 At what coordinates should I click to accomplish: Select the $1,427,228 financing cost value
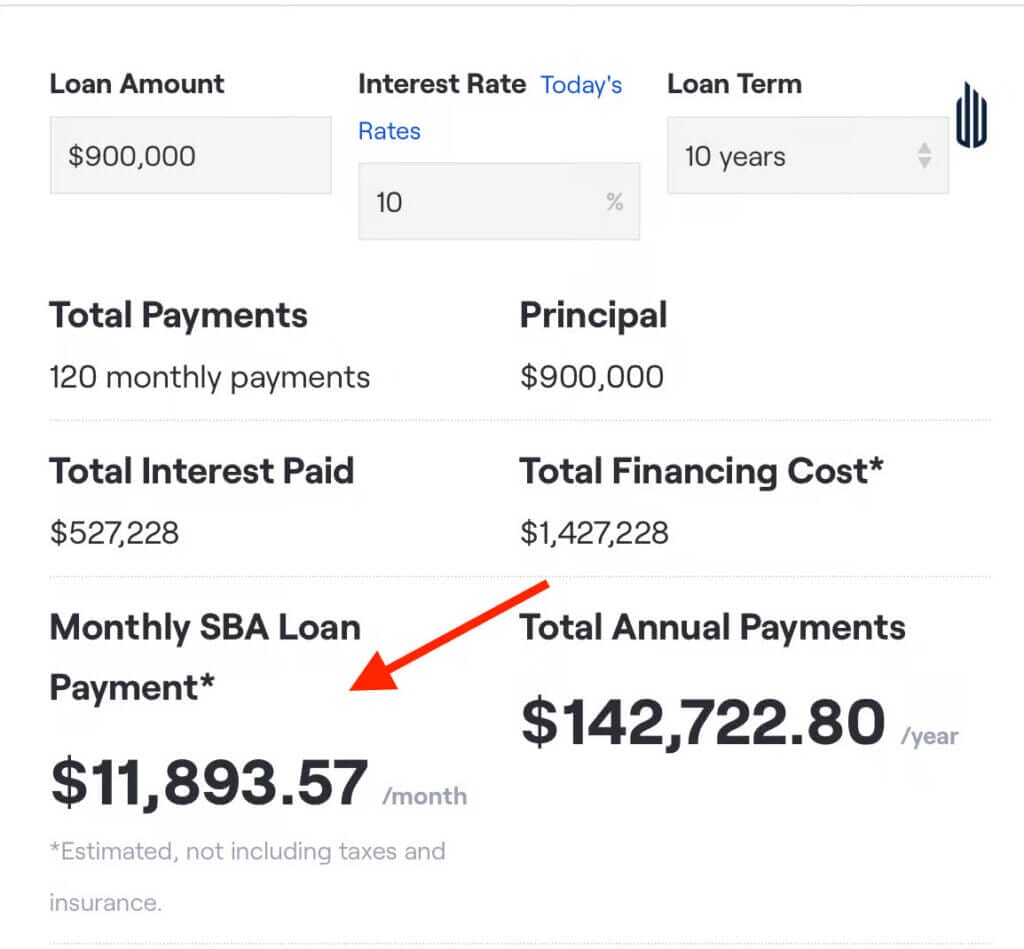594,532
